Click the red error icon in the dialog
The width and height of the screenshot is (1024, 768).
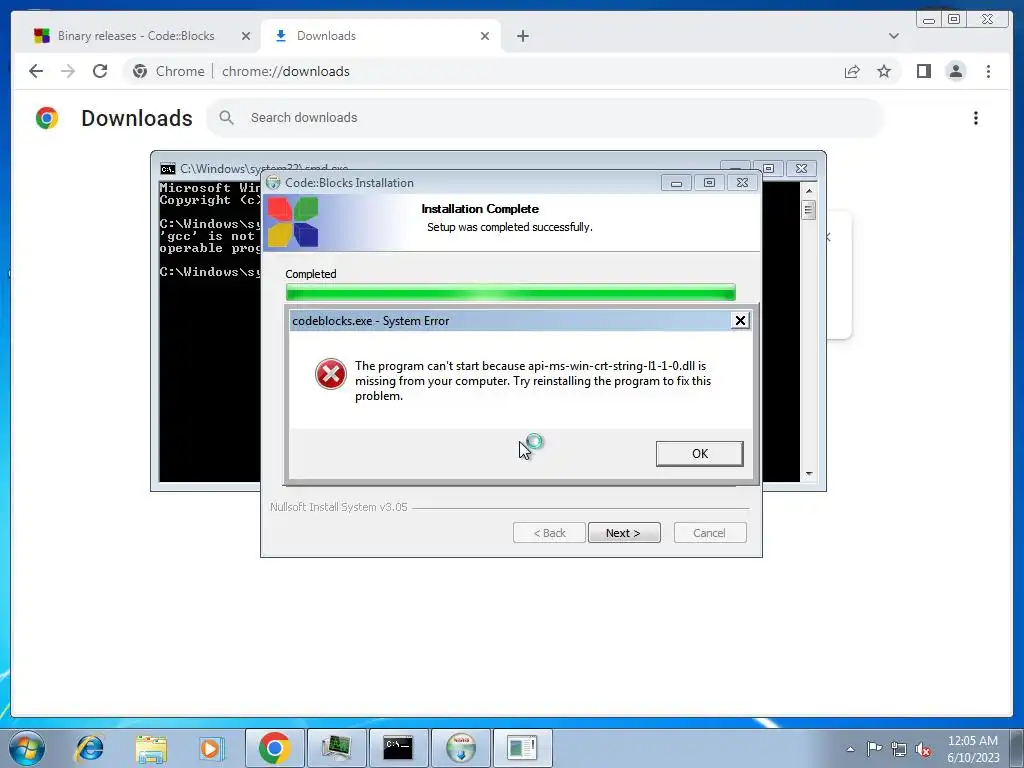click(331, 374)
